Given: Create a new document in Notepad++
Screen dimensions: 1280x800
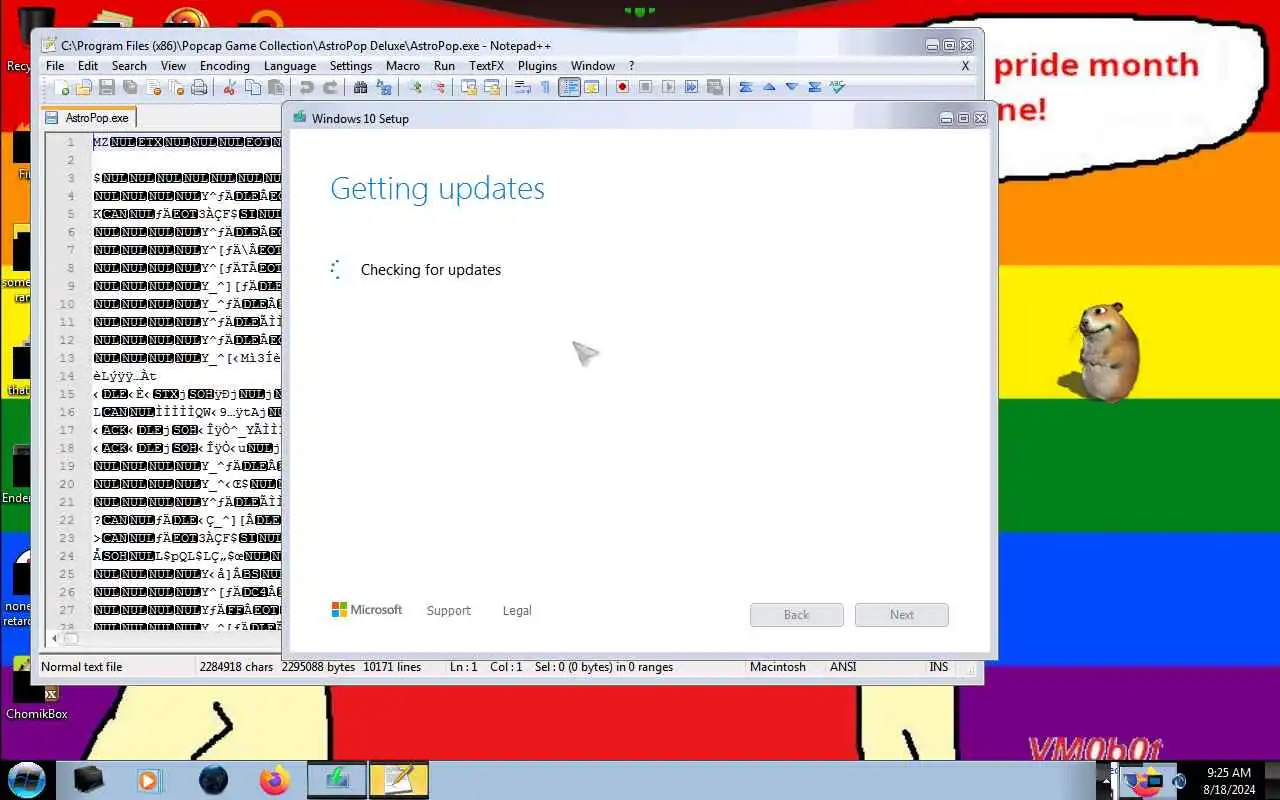Looking at the screenshot, I should click(62, 87).
